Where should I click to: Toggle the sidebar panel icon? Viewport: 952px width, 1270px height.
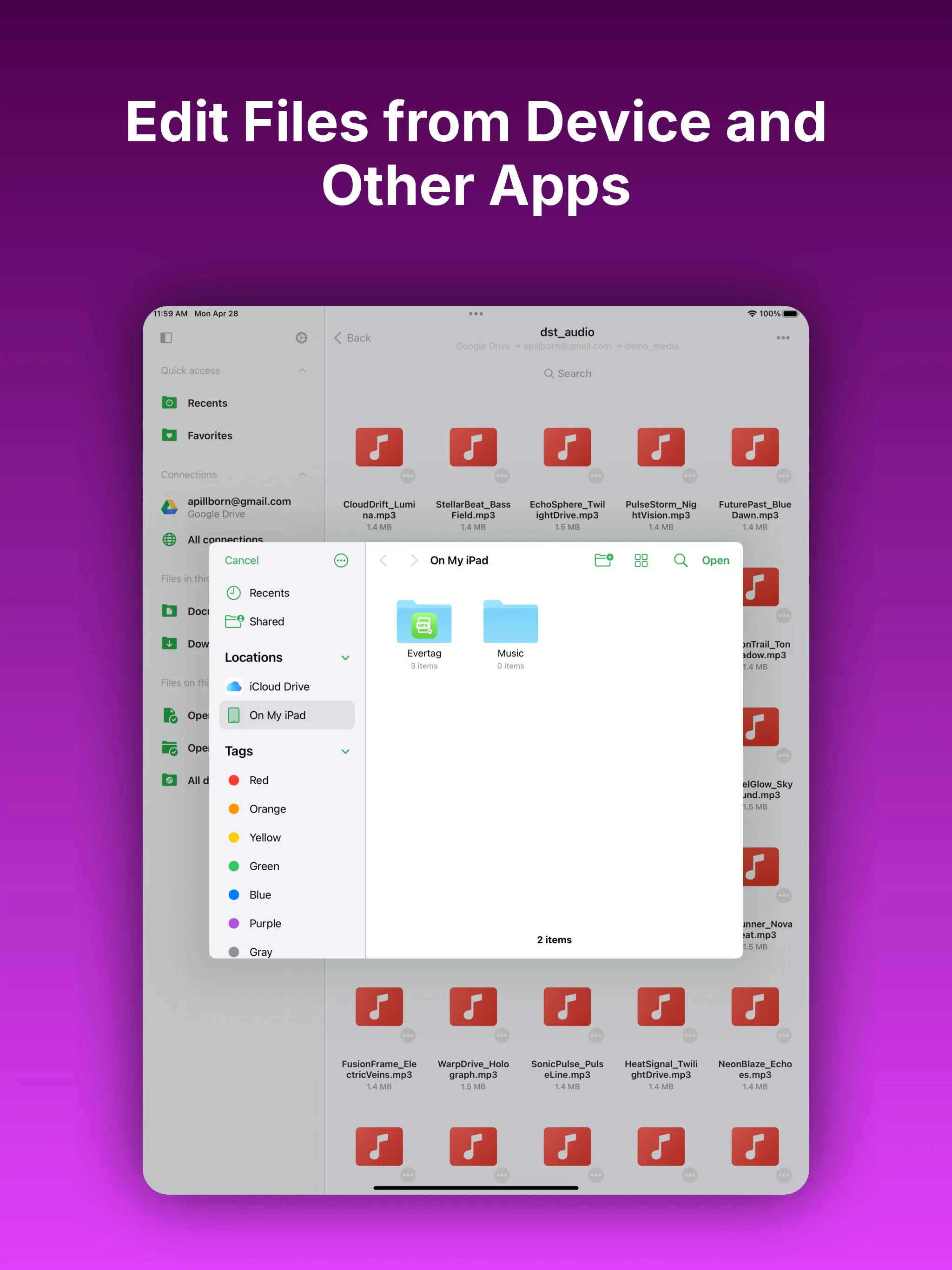tap(166, 337)
